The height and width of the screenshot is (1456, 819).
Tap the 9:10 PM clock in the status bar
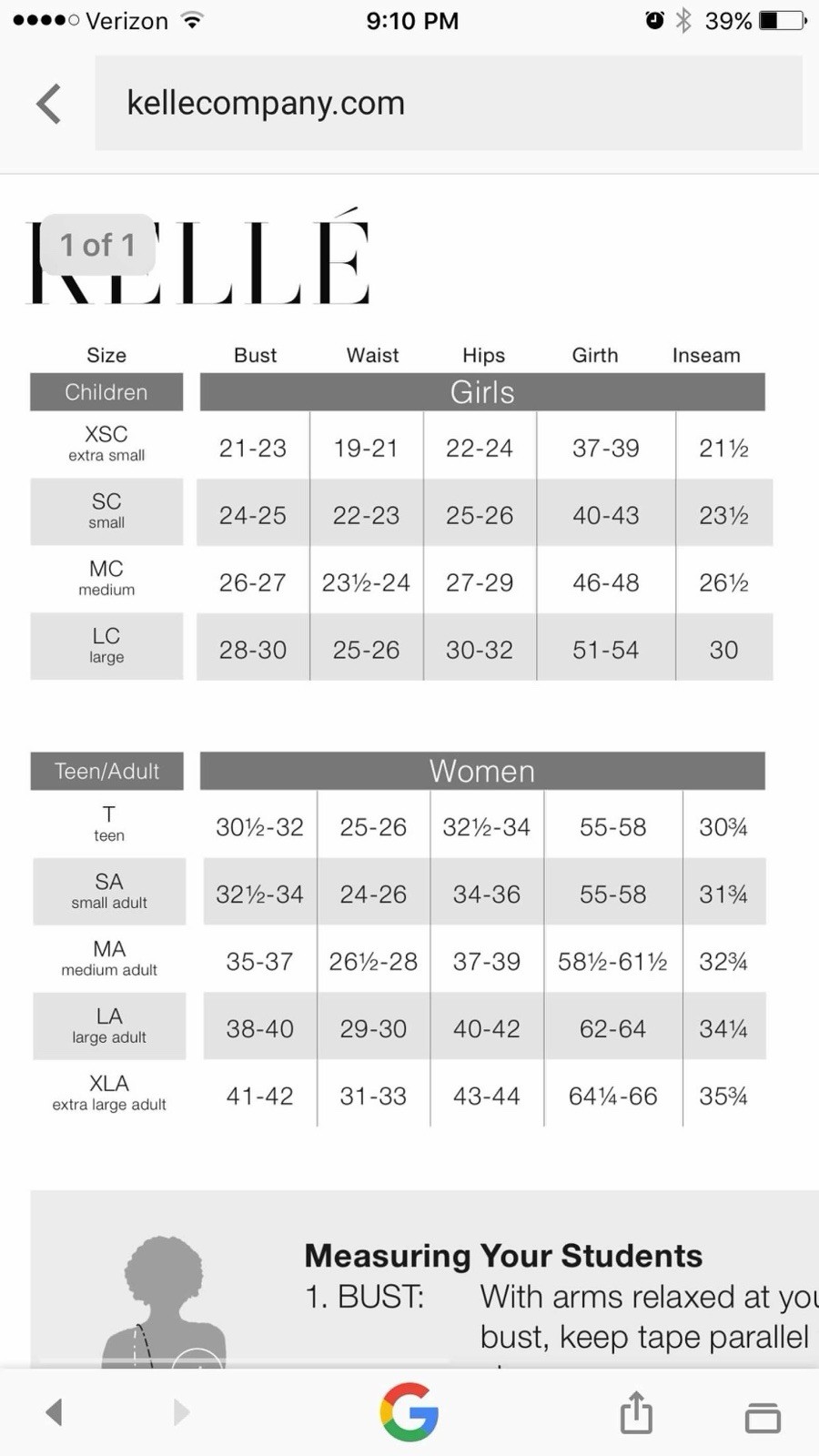point(412,20)
